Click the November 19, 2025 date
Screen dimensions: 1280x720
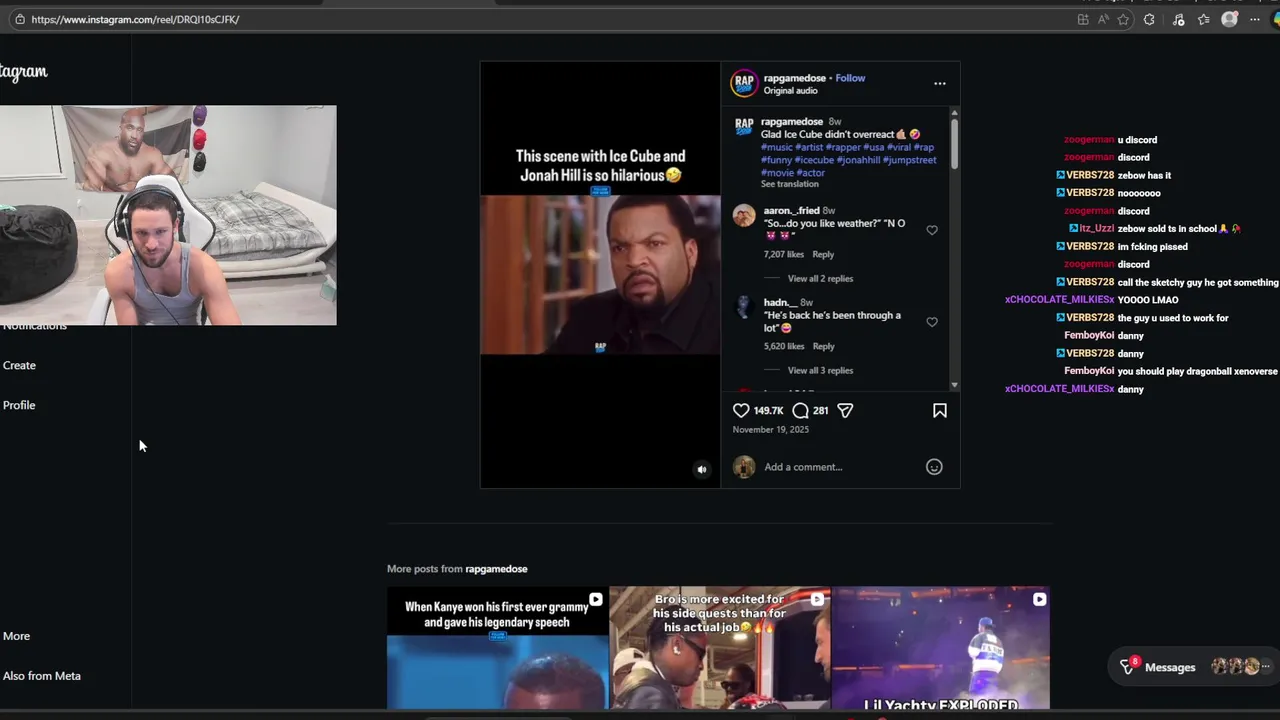click(770, 430)
